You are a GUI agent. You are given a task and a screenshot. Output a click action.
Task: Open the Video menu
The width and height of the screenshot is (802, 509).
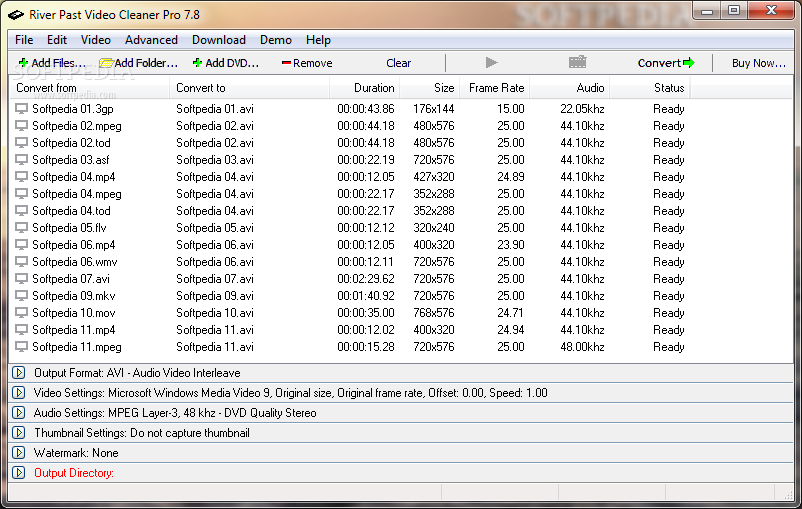pos(96,40)
